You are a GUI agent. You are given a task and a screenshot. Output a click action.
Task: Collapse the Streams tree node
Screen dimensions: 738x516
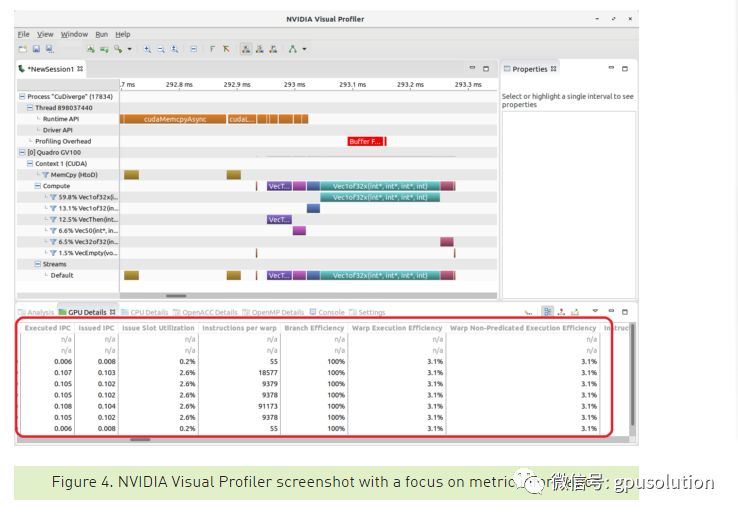(x=38, y=264)
